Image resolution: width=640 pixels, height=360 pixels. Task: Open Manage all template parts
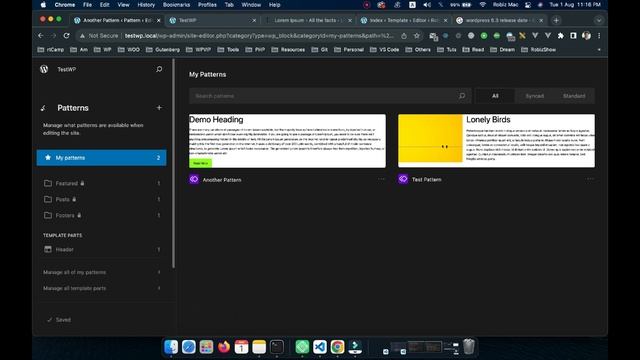point(102,288)
